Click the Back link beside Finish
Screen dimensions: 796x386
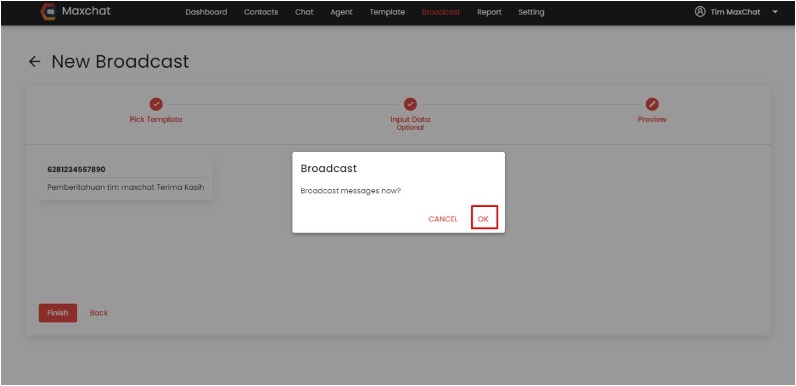(x=98, y=313)
